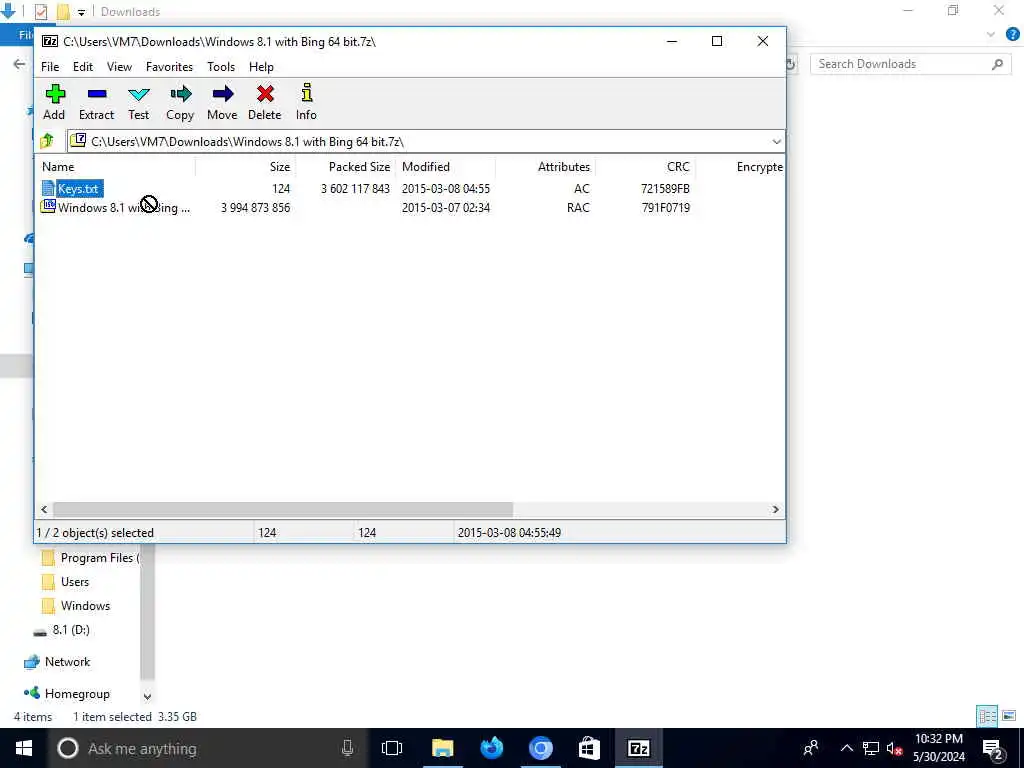Open the View menu
Image resolution: width=1024 pixels, height=768 pixels.
(x=120, y=67)
